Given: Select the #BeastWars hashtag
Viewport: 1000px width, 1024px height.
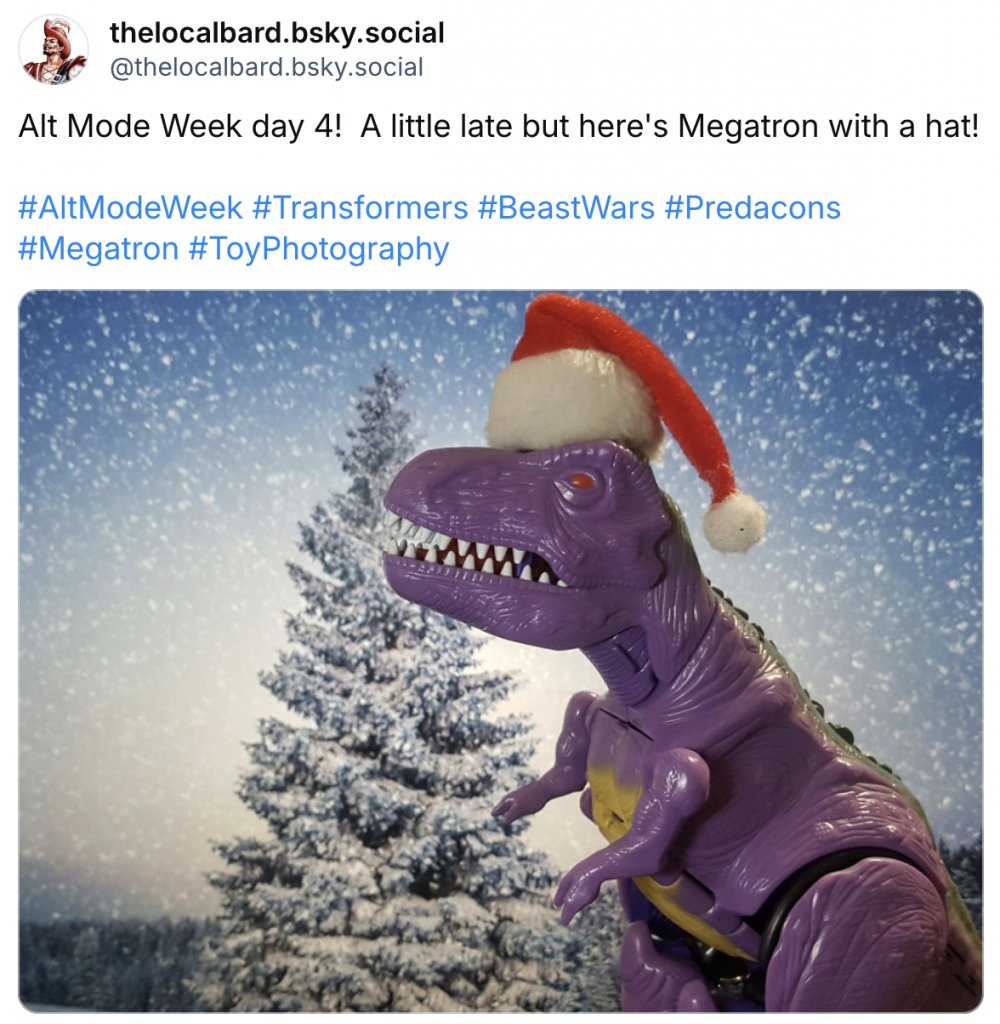Looking at the screenshot, I should click(x=566, y=208).
